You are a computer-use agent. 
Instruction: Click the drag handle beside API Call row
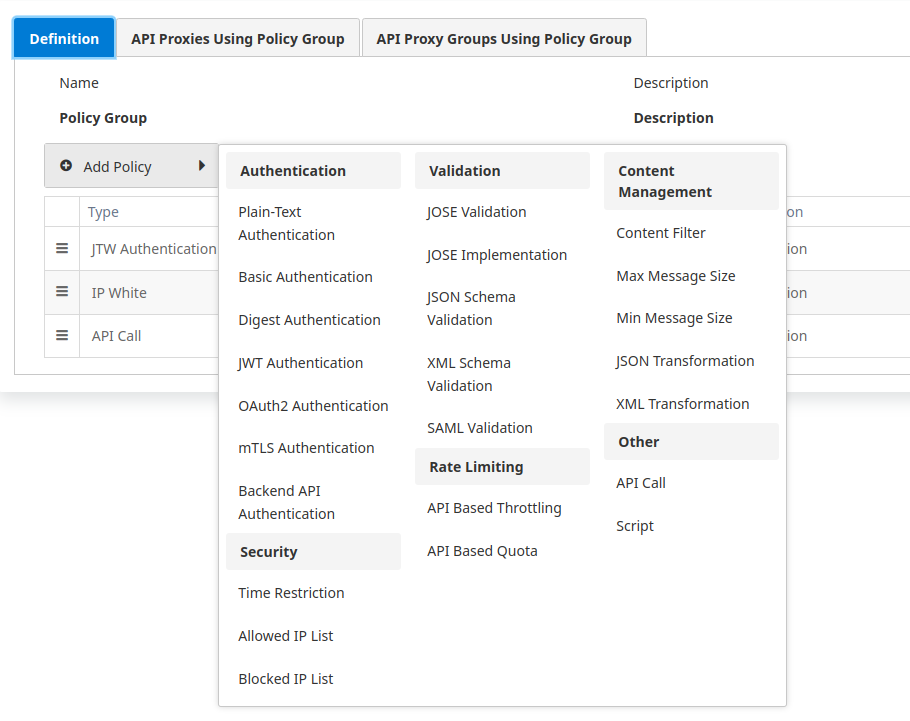(61, 335)
